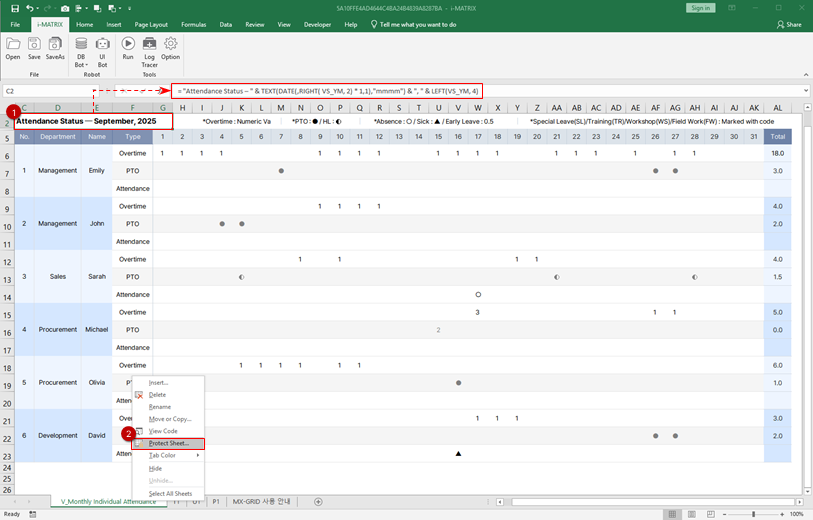The width and height of the screenshot is (813, 520).
Task: Switch to the Page Break Preview view in the status bar
Action: [710, 514]
